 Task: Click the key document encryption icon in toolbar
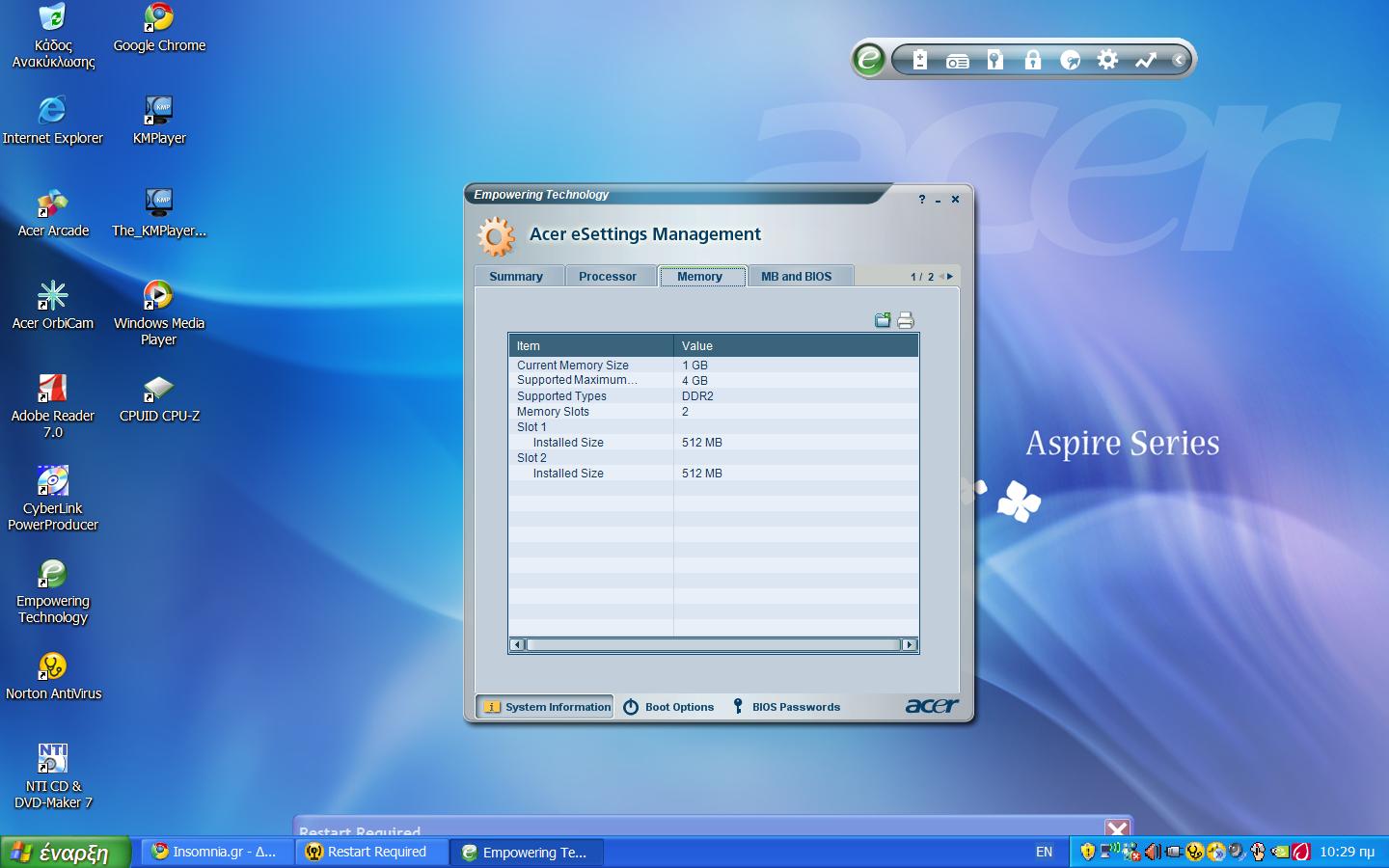pos(994,60)
